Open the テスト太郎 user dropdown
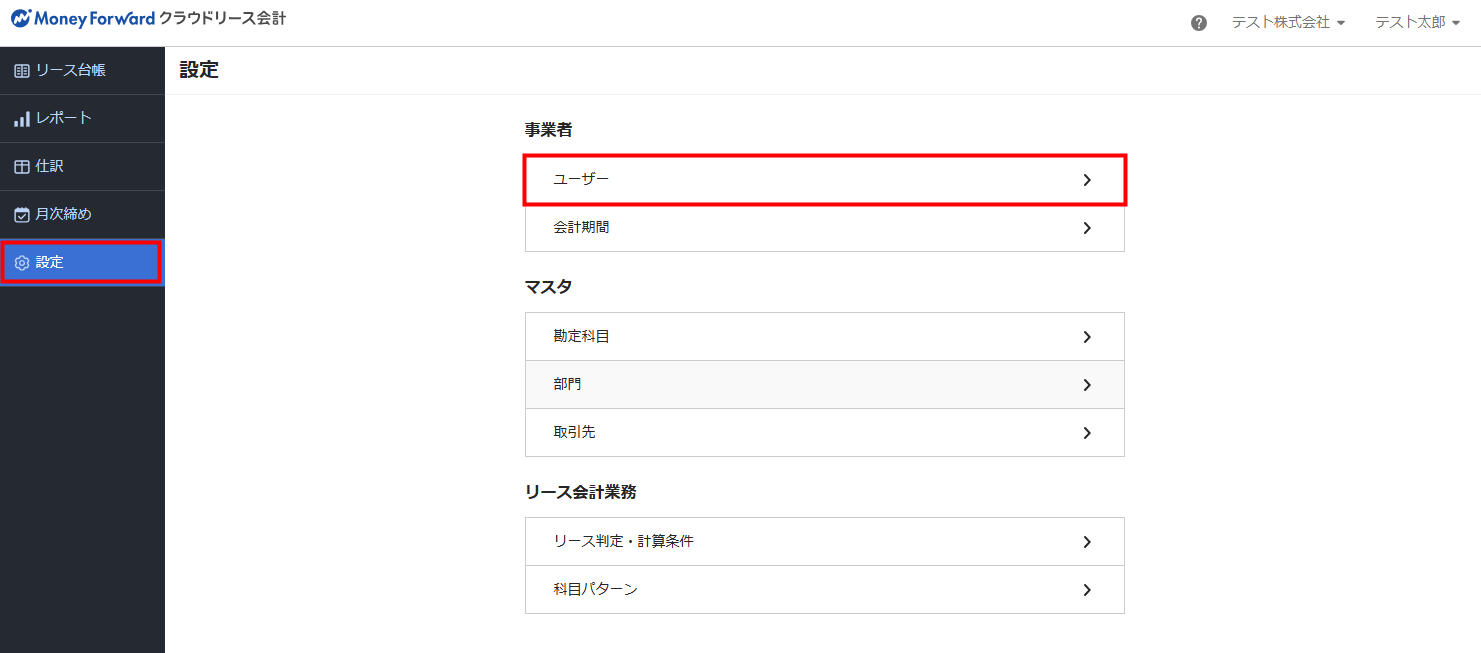Viewport: 1481px width, 653px height. click(1417, 22)
